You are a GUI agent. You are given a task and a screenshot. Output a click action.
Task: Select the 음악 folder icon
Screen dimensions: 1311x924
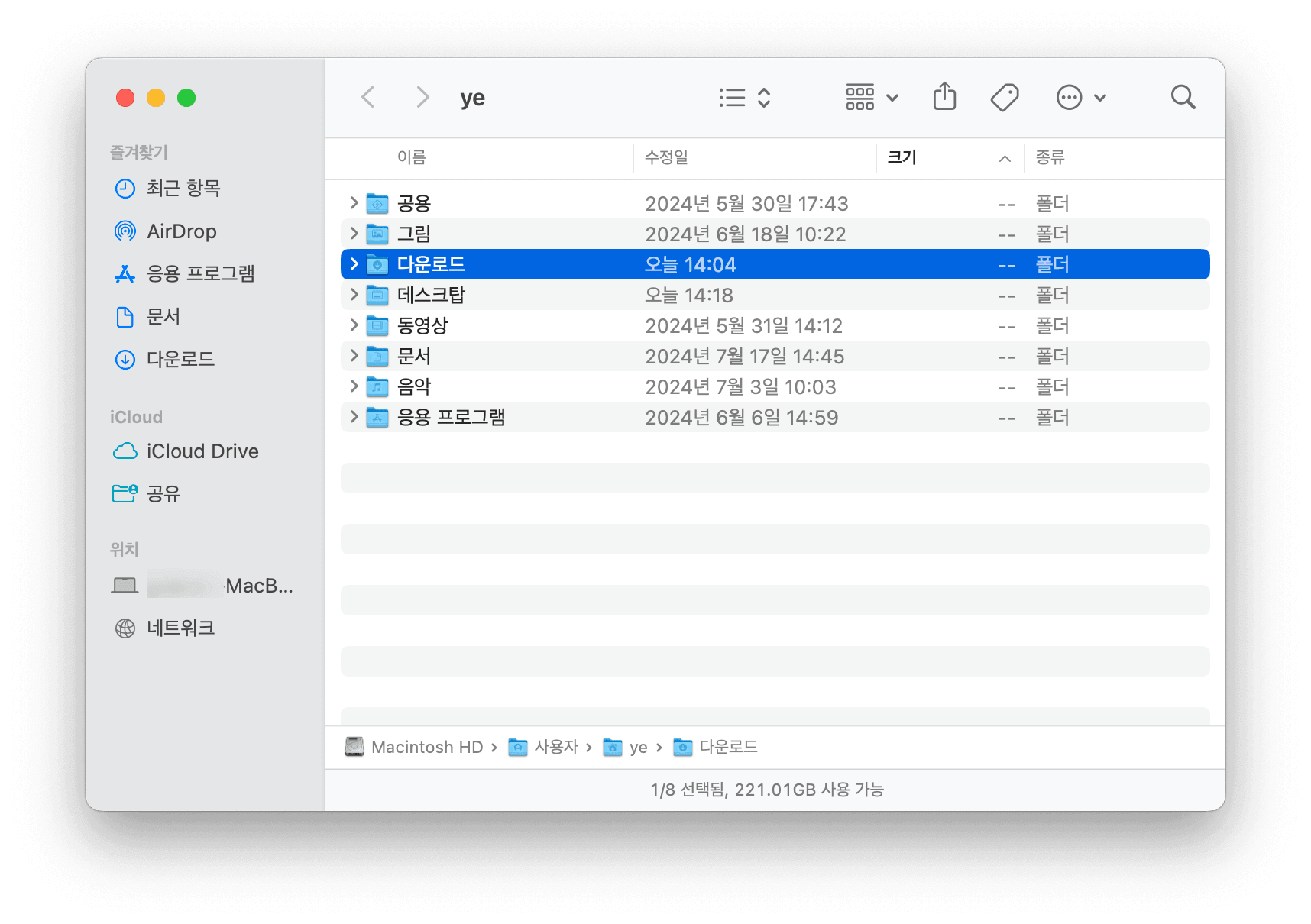377,386
